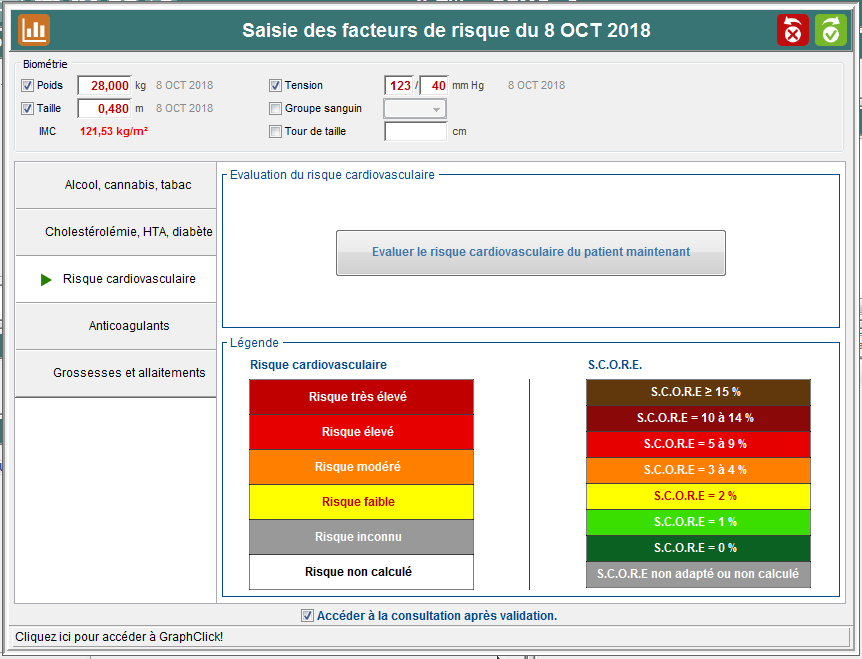
Task: Click the Poids weight input field
Action: (x=104, y=86)
